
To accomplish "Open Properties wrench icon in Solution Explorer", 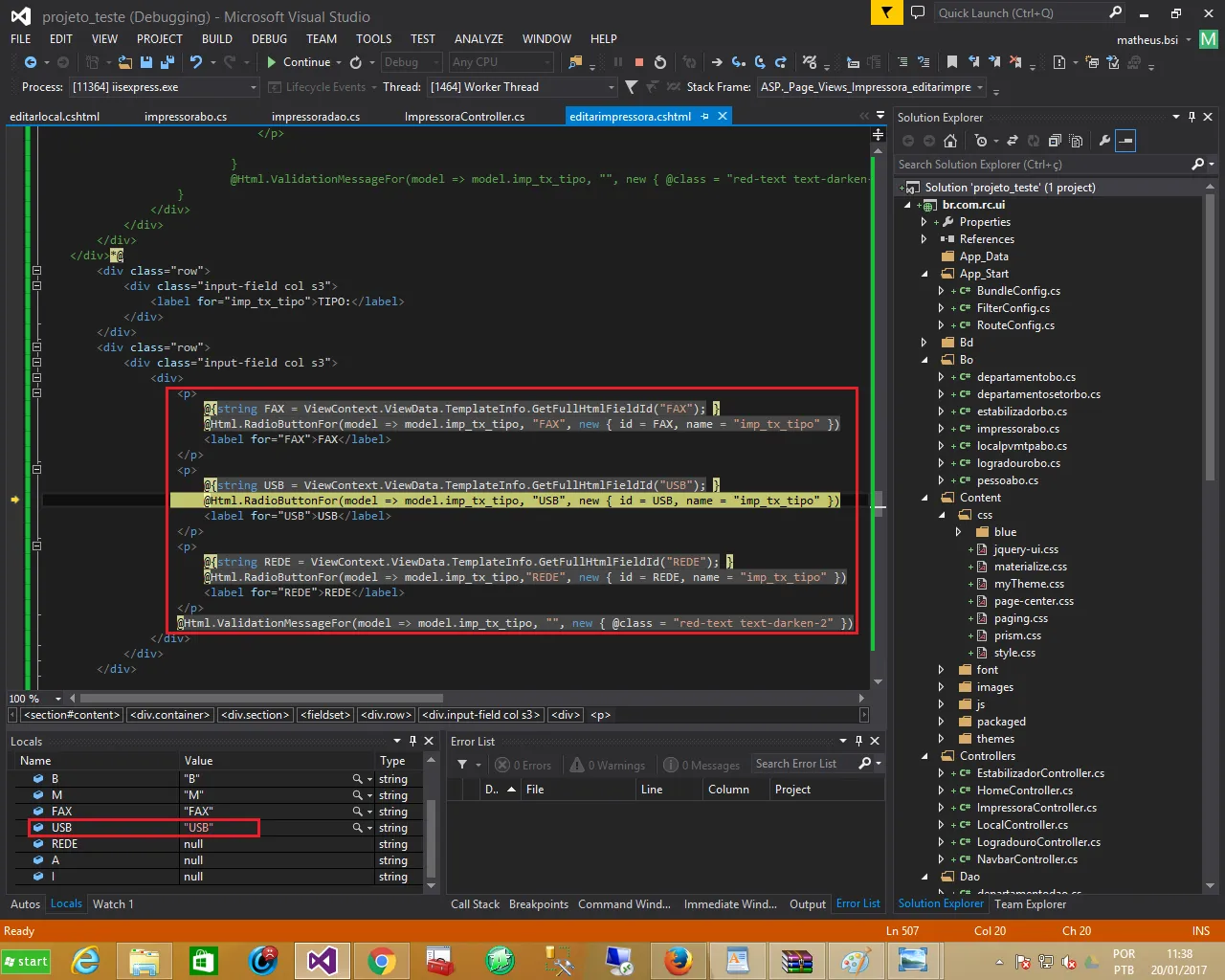I will [1104, 141].
